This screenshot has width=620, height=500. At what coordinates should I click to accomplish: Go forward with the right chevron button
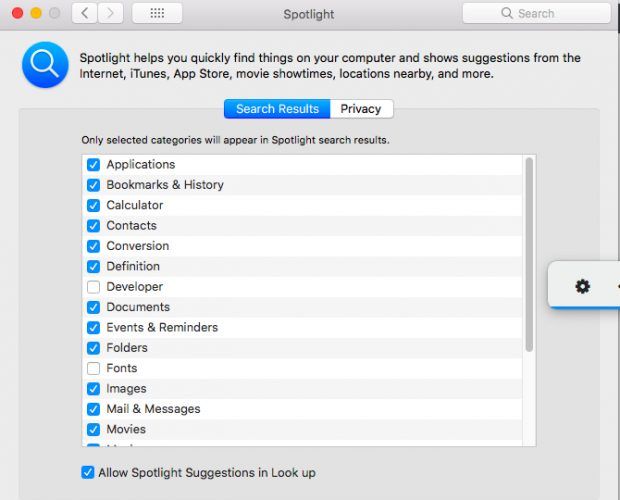coord(110,13)
